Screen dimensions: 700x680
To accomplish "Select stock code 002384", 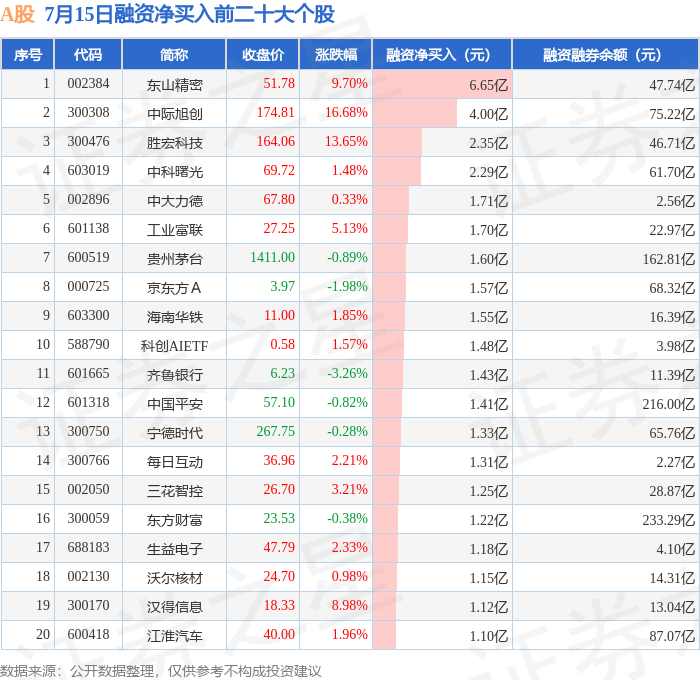I will click(x=88, y=83).
